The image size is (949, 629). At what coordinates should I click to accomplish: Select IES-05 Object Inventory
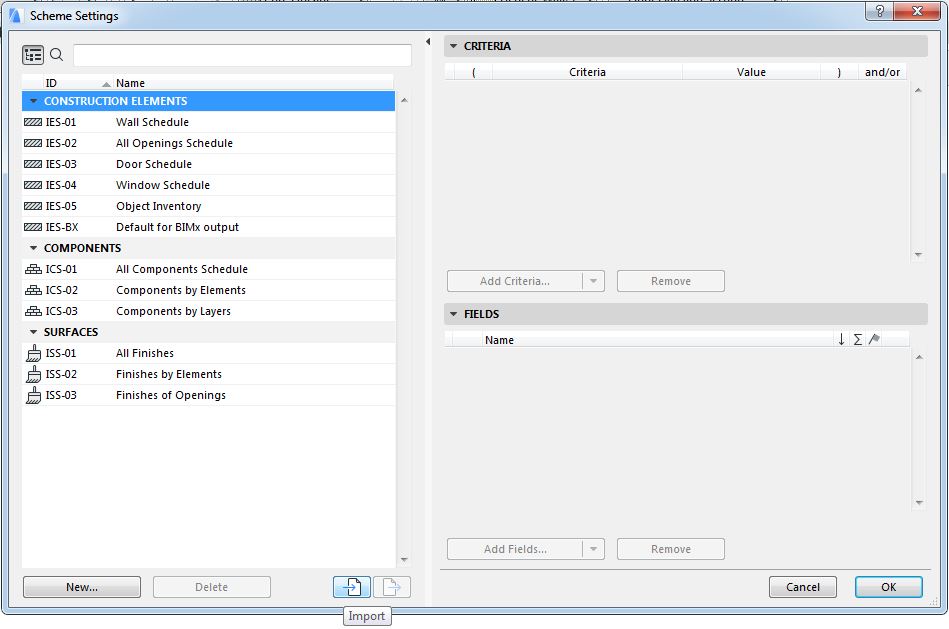click(209, 206)
